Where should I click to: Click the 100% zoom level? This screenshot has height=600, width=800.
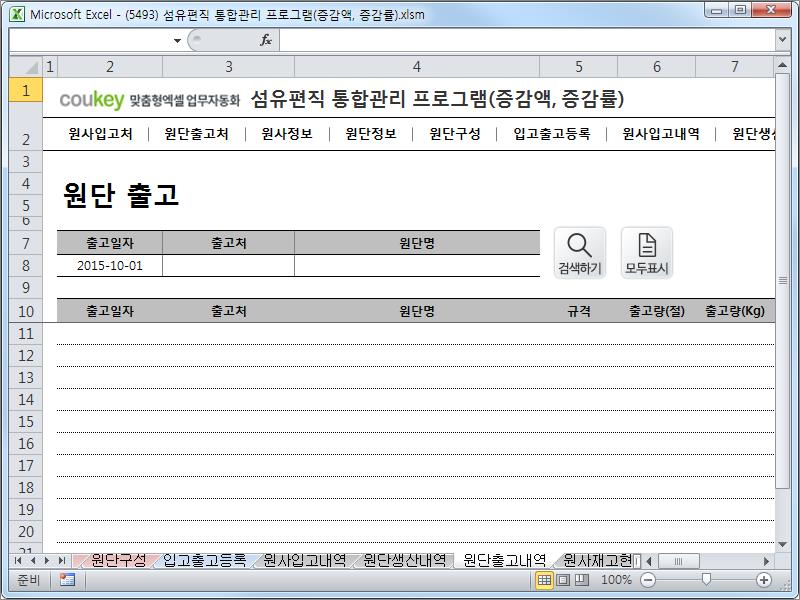coord(616,580)
